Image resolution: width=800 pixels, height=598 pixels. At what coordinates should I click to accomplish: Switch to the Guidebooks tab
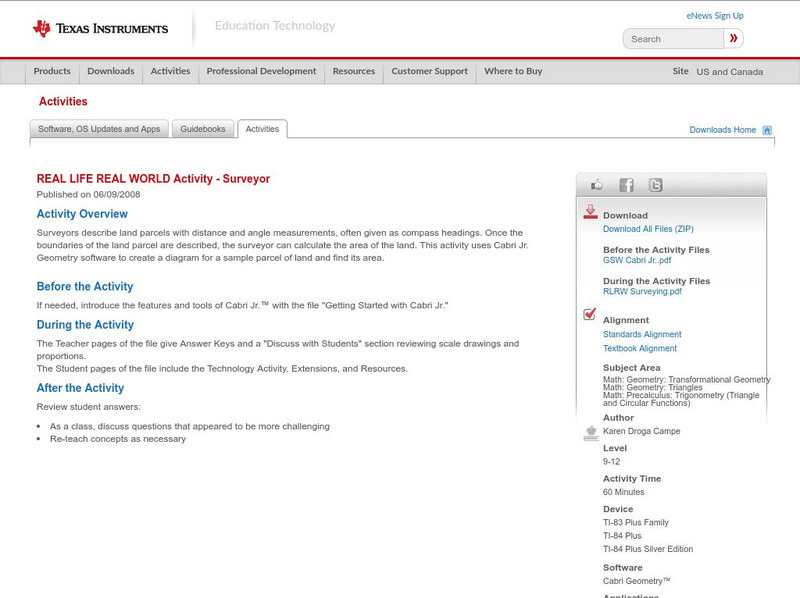[x=203, y=129]
